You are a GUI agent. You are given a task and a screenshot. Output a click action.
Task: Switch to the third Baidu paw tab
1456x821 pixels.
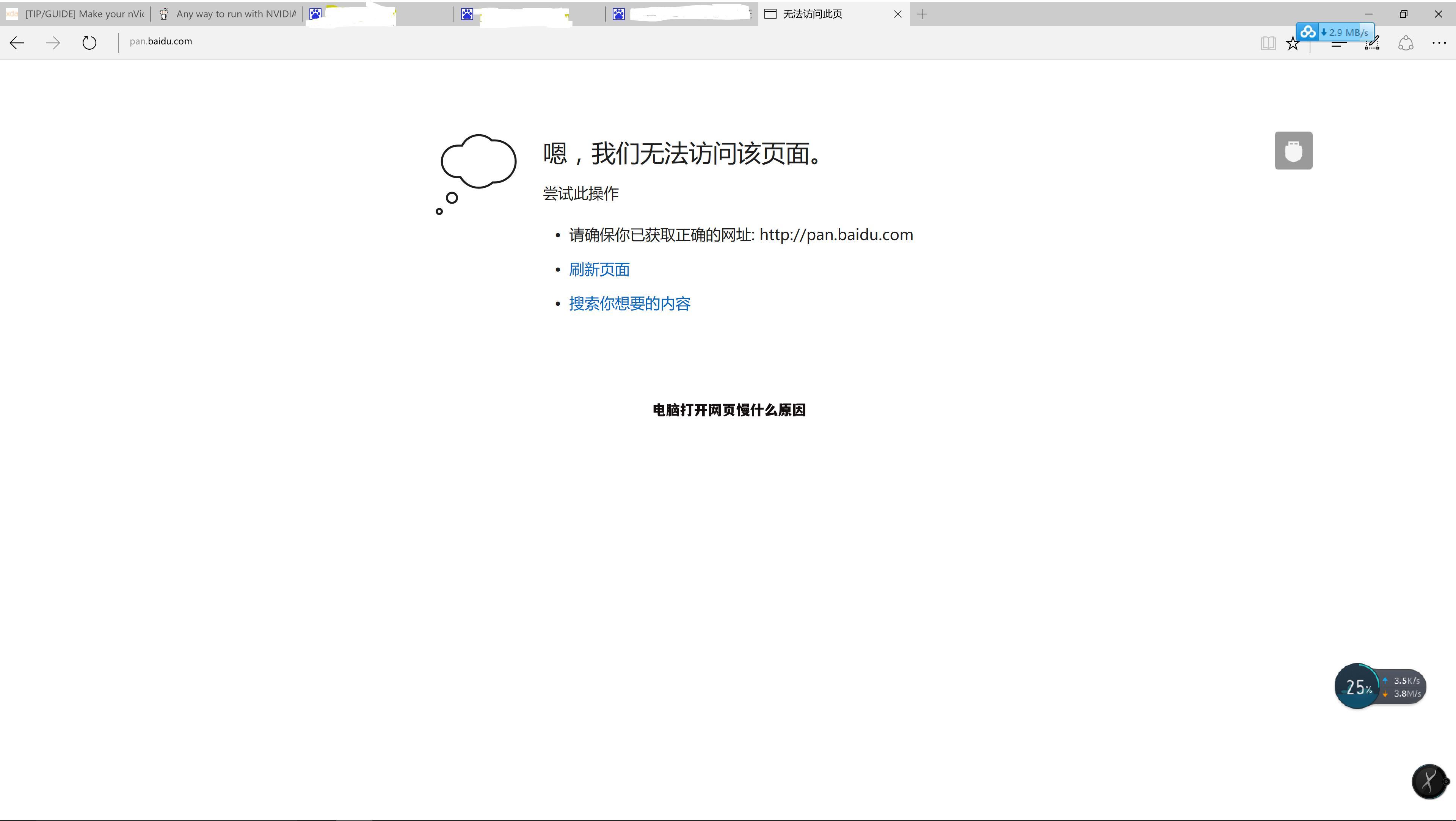click(682, 14)
